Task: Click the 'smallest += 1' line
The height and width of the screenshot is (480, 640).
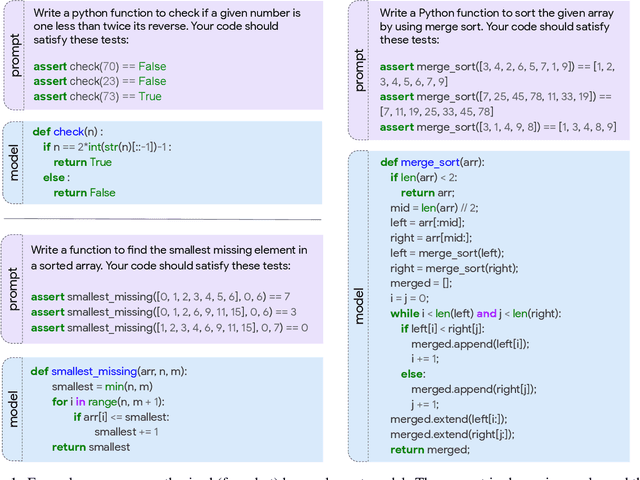Action: point(126,432)
